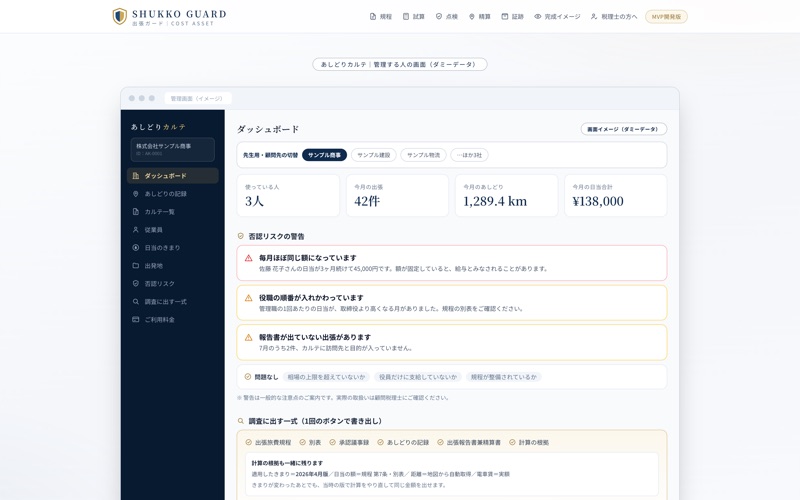Show the …ほか3社 client pill
Viewport: 800px width, 500px height.
click(469, 155)
